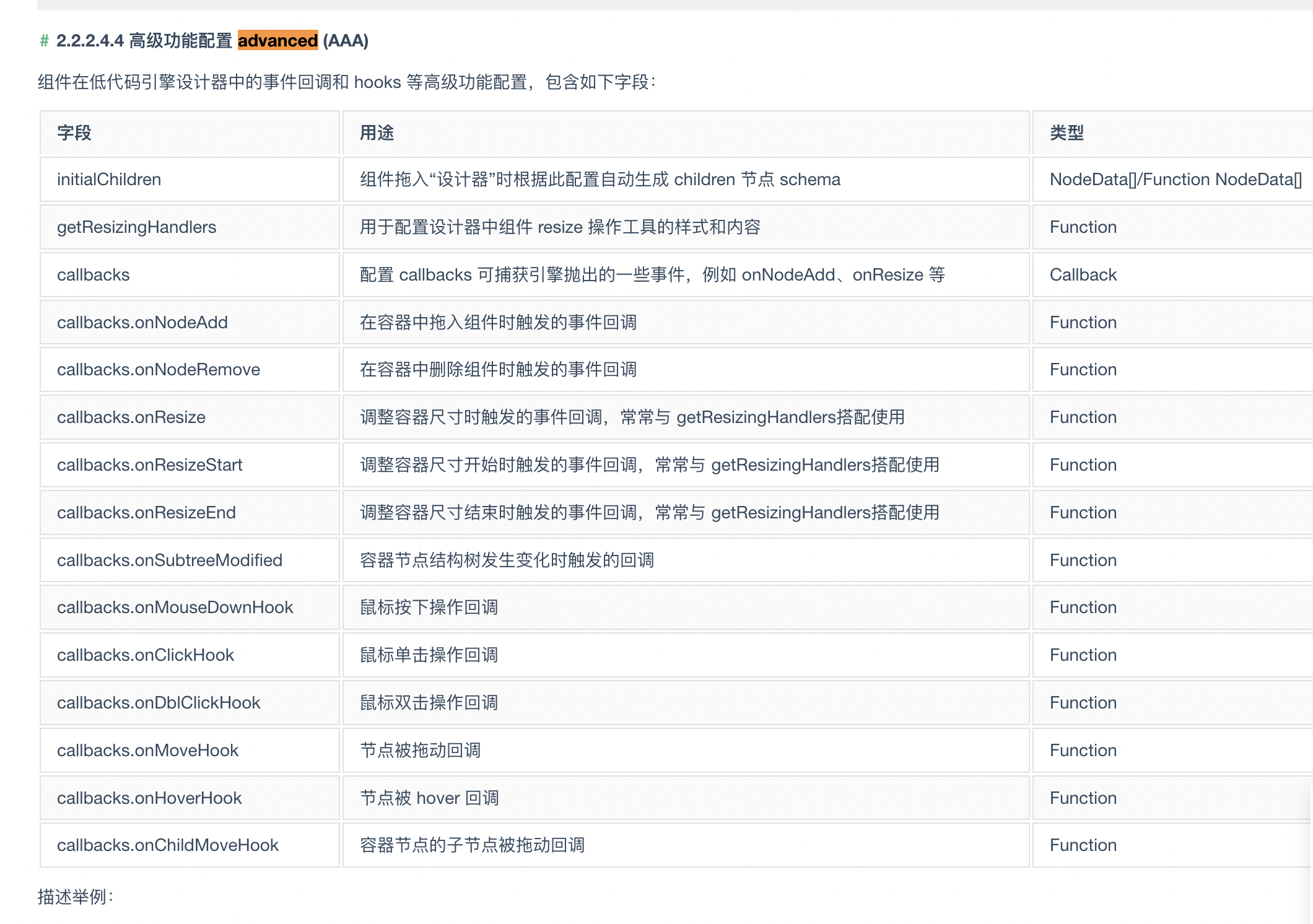Click the initialChildren row in the table
This screenshot has height=924, width=1313.
click(x=108, y=179)
